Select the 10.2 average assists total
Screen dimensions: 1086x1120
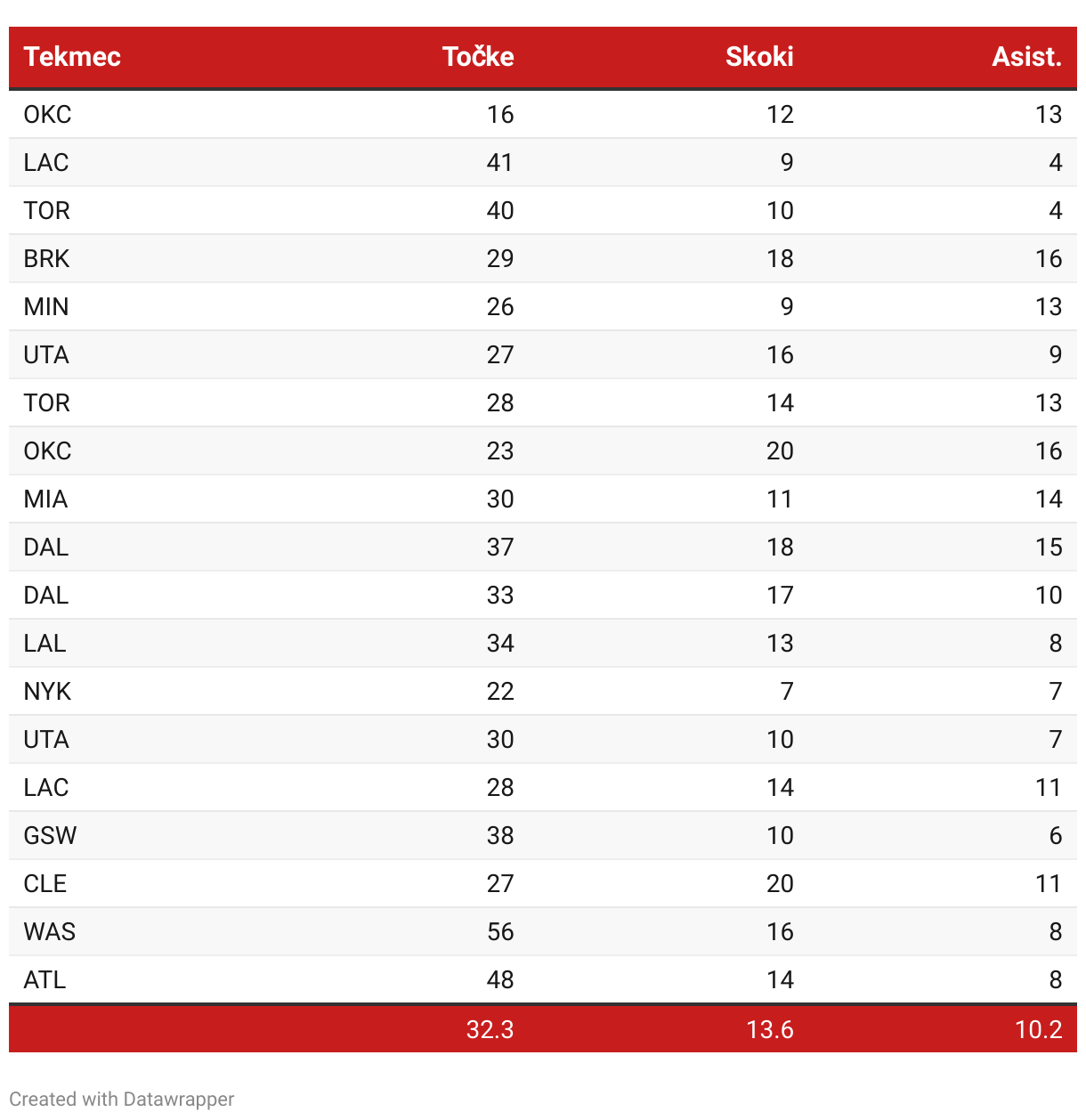pyautogui.click(x=1039, y=1030)
